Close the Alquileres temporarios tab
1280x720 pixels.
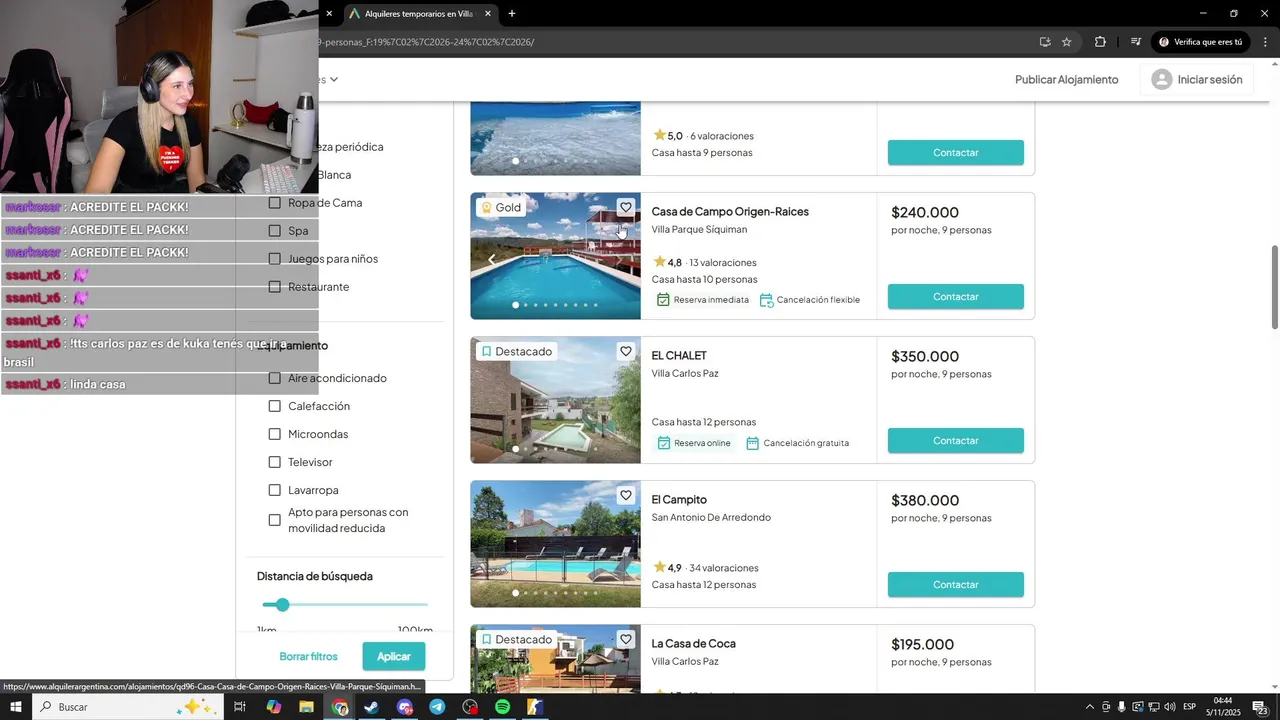click(487, 14)
